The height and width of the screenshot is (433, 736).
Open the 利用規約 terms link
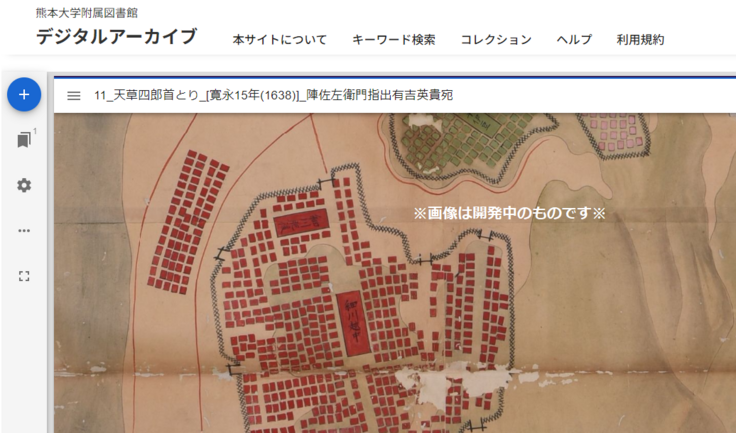tap(640, 40)
